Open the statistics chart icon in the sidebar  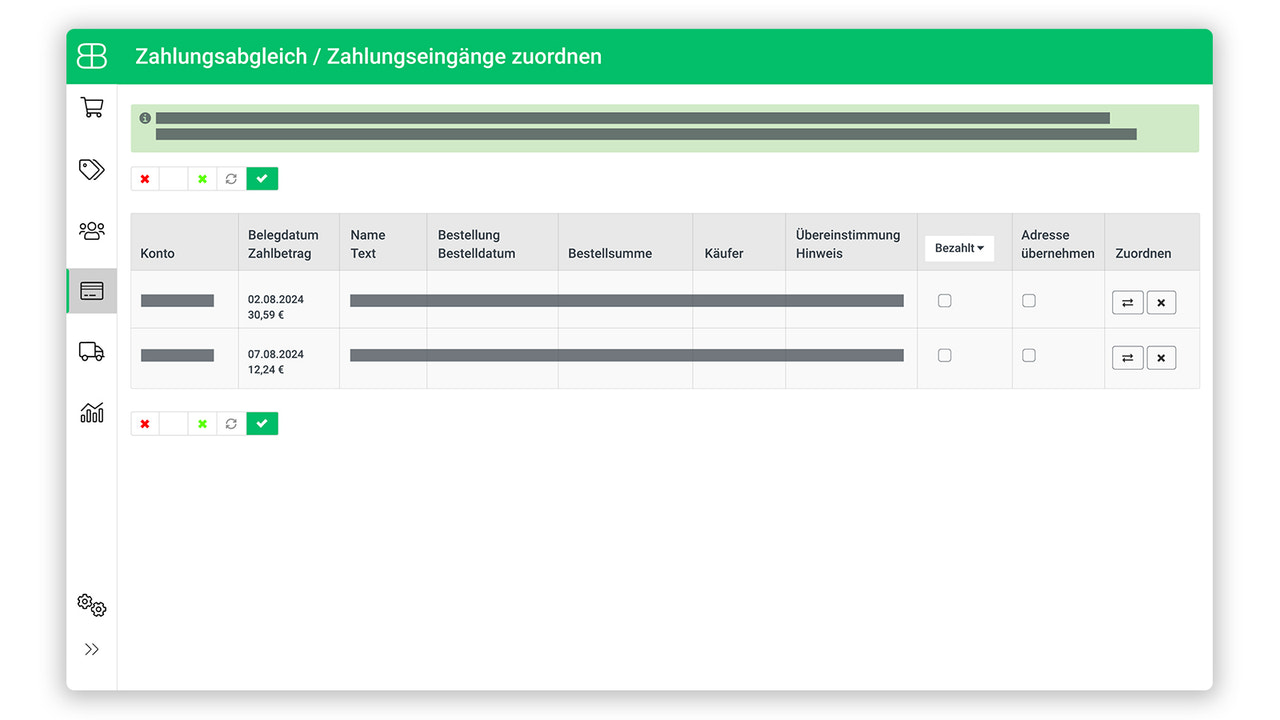click(x=91, y=413)
